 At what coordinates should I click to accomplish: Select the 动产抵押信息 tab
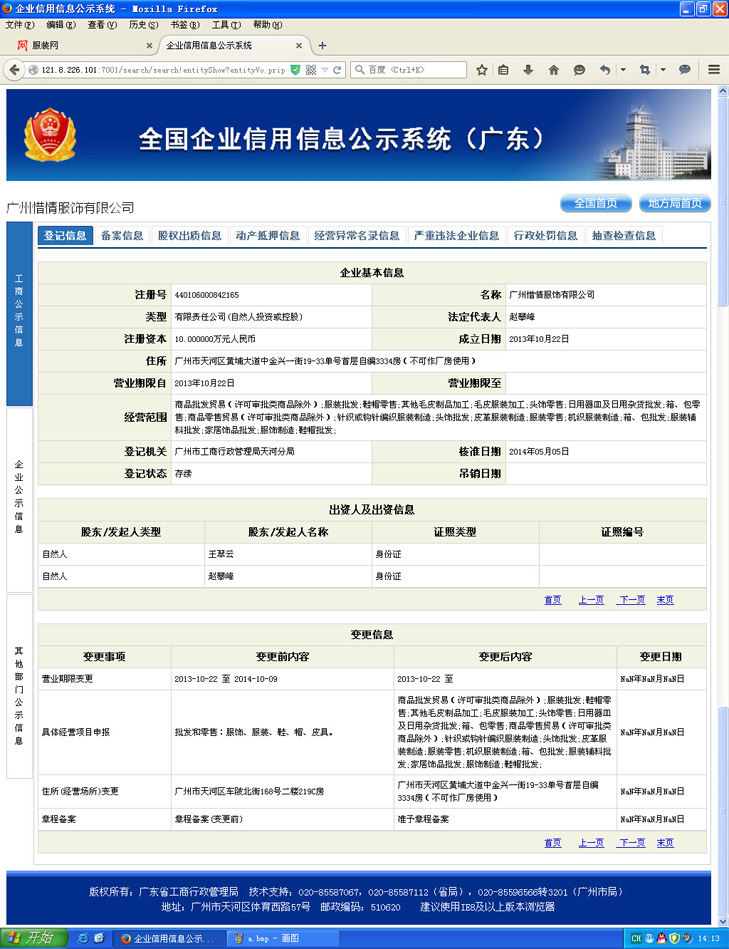click(x=268, y=235)
